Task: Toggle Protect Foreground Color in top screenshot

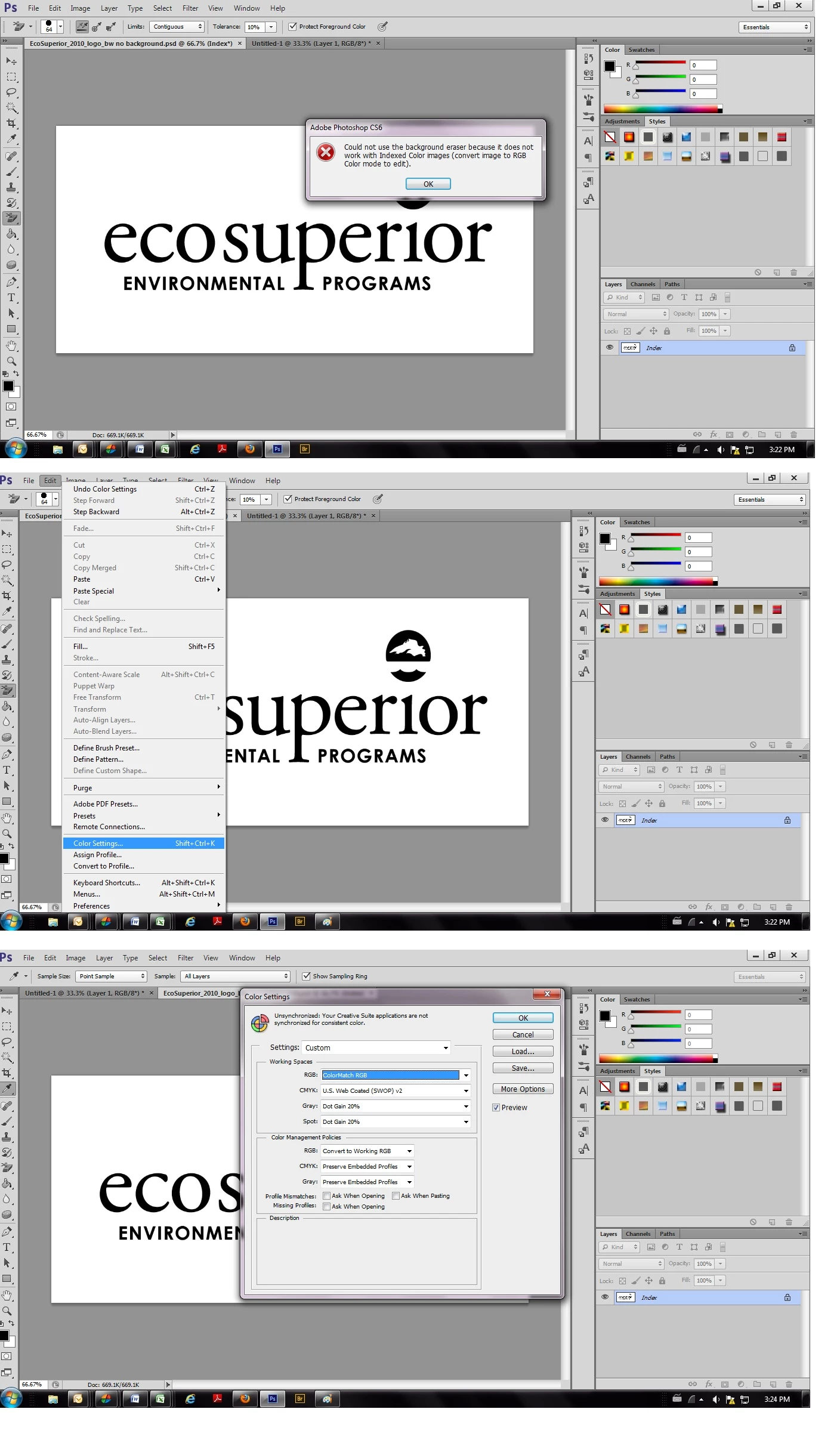Action: (292, 26)
